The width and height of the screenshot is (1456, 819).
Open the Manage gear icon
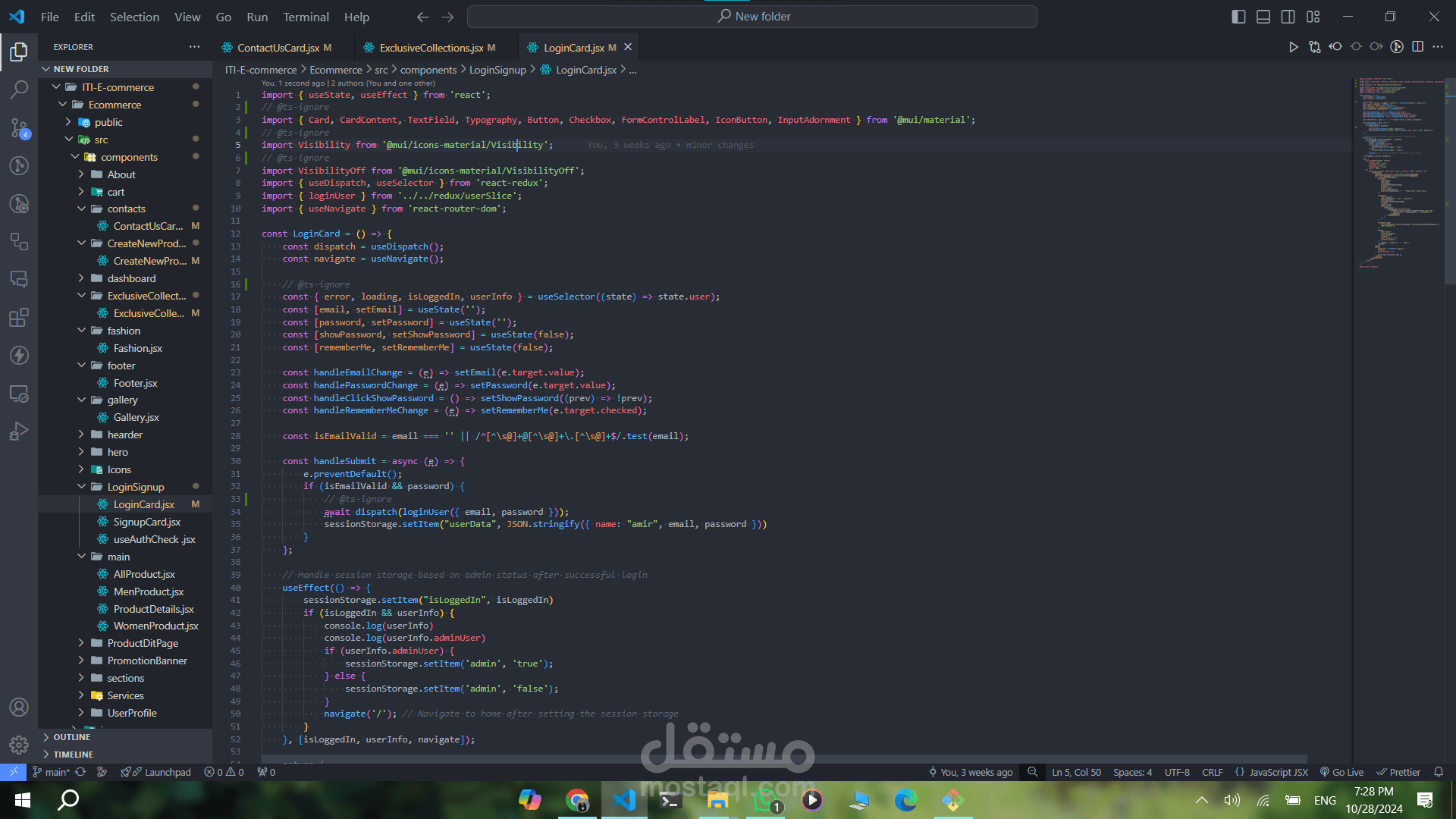[19, 745]
